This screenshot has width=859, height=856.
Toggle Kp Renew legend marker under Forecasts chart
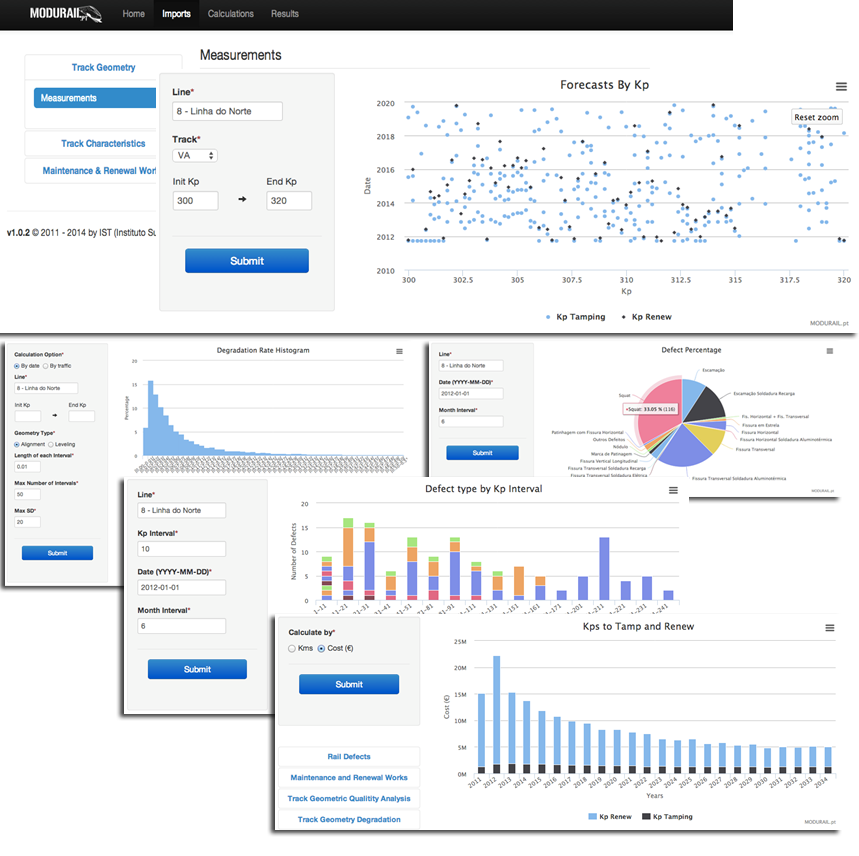pyautogui.click(x=624, y=317)
